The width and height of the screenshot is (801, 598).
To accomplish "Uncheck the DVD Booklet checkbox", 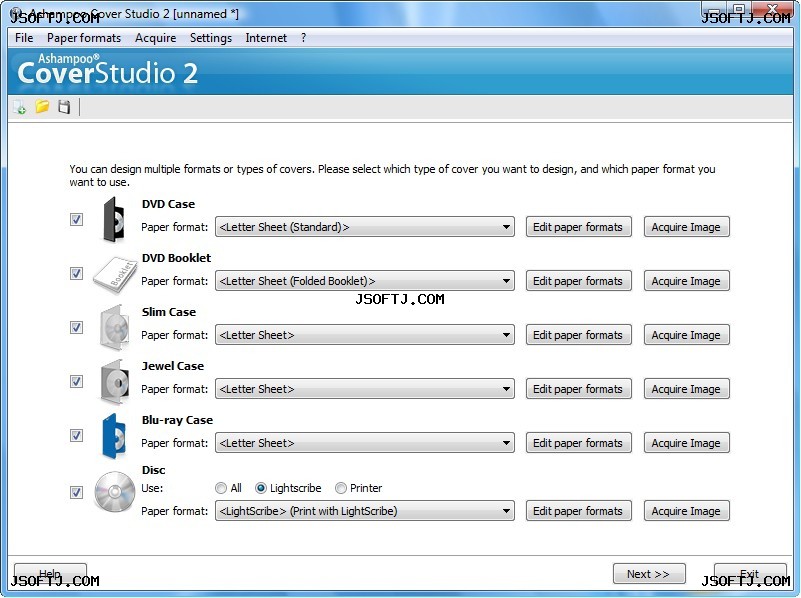I will (x=76, y=274).
